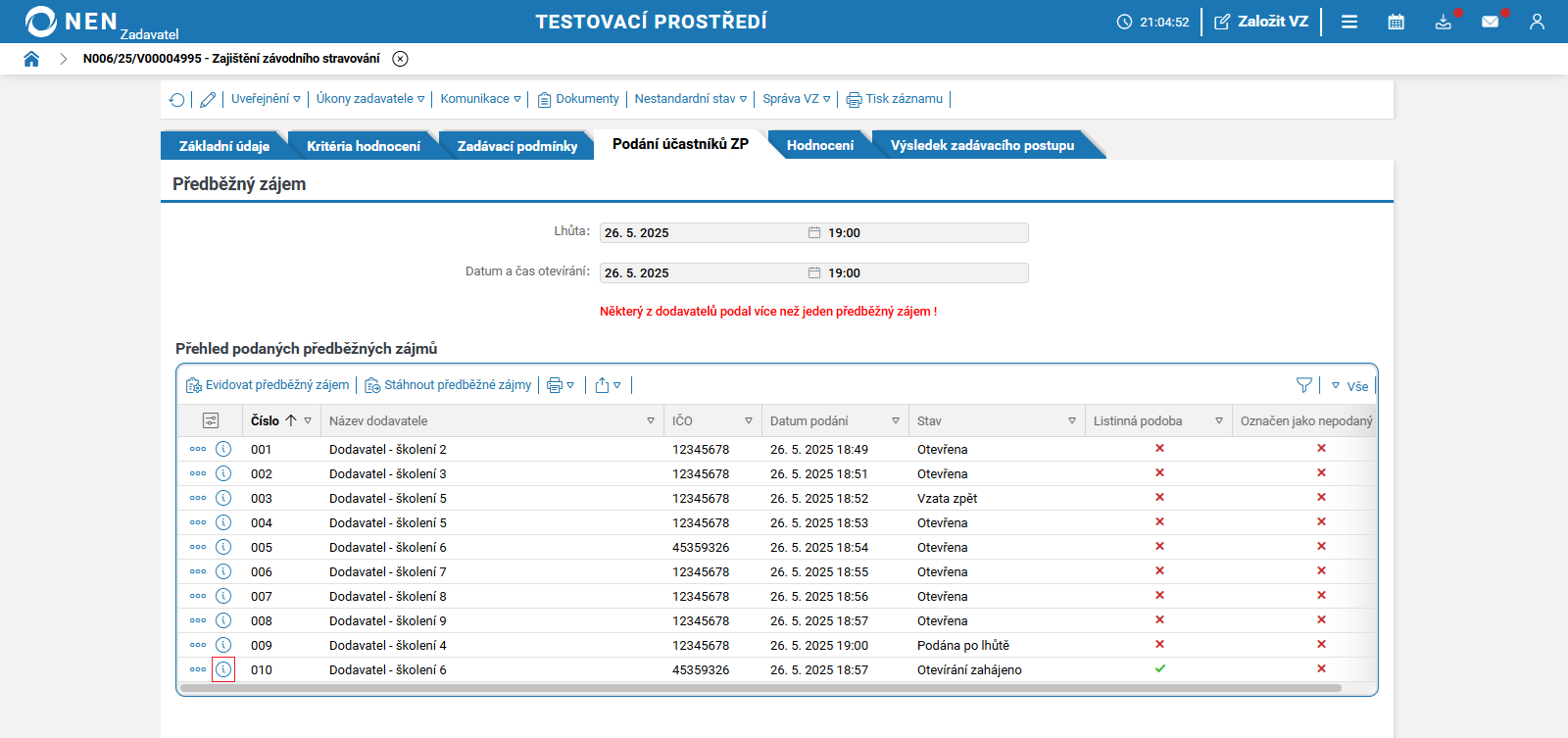Click the filter funnel icon above table
The image size is (1568, 738).
tap(1303, 385)
